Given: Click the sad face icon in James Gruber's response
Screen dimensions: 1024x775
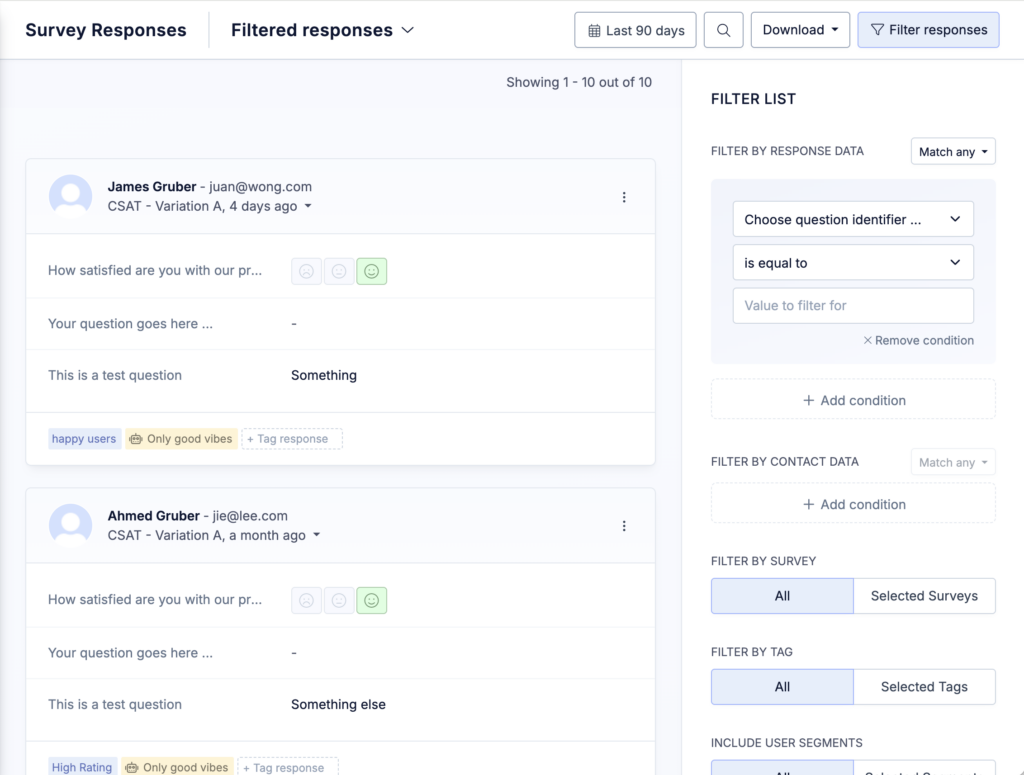Looking at the screenshot, I should 307,271.
